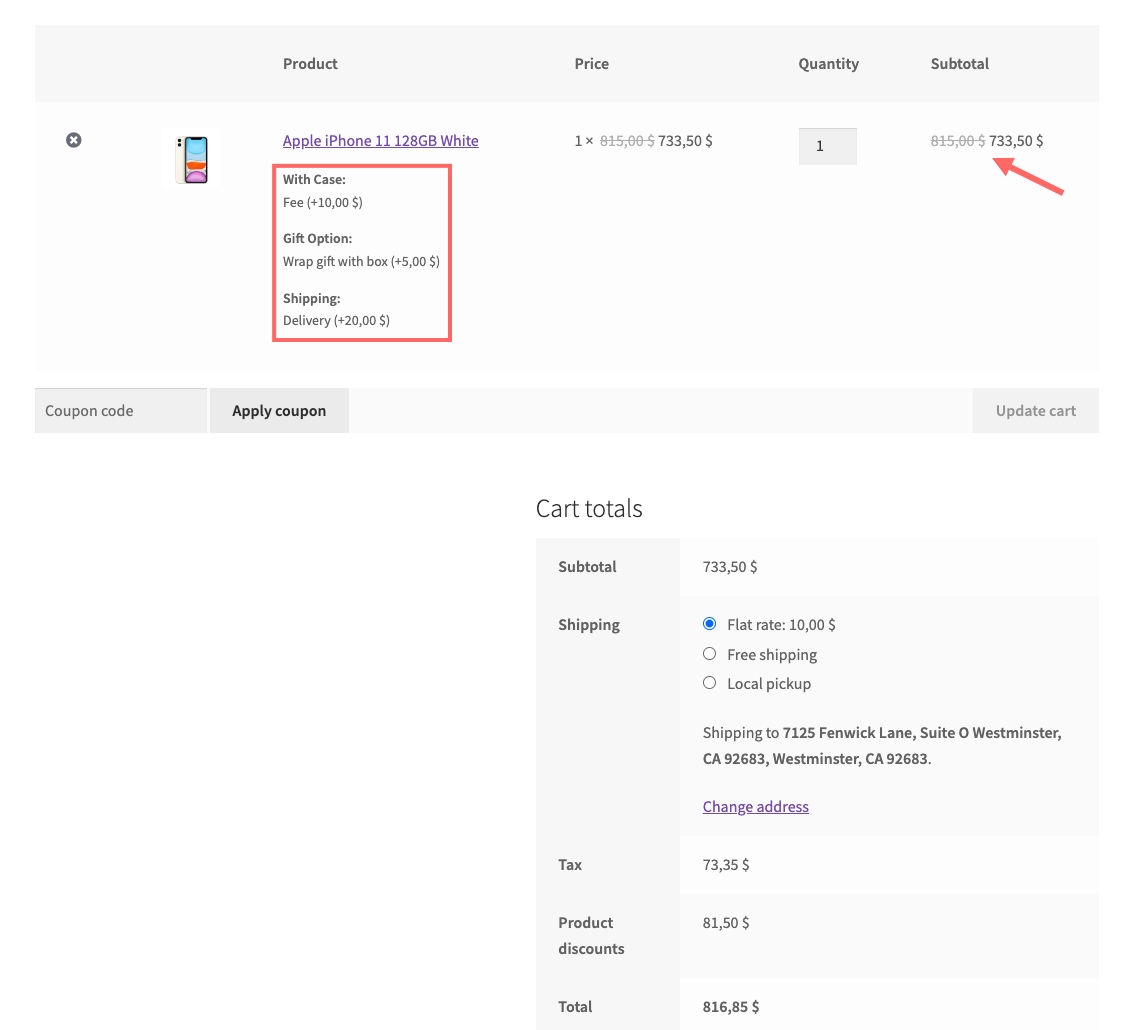This screenshot has height=1030, width=1130.
Task: Choose the Free shipping radio button
Action: coord(710,654)
